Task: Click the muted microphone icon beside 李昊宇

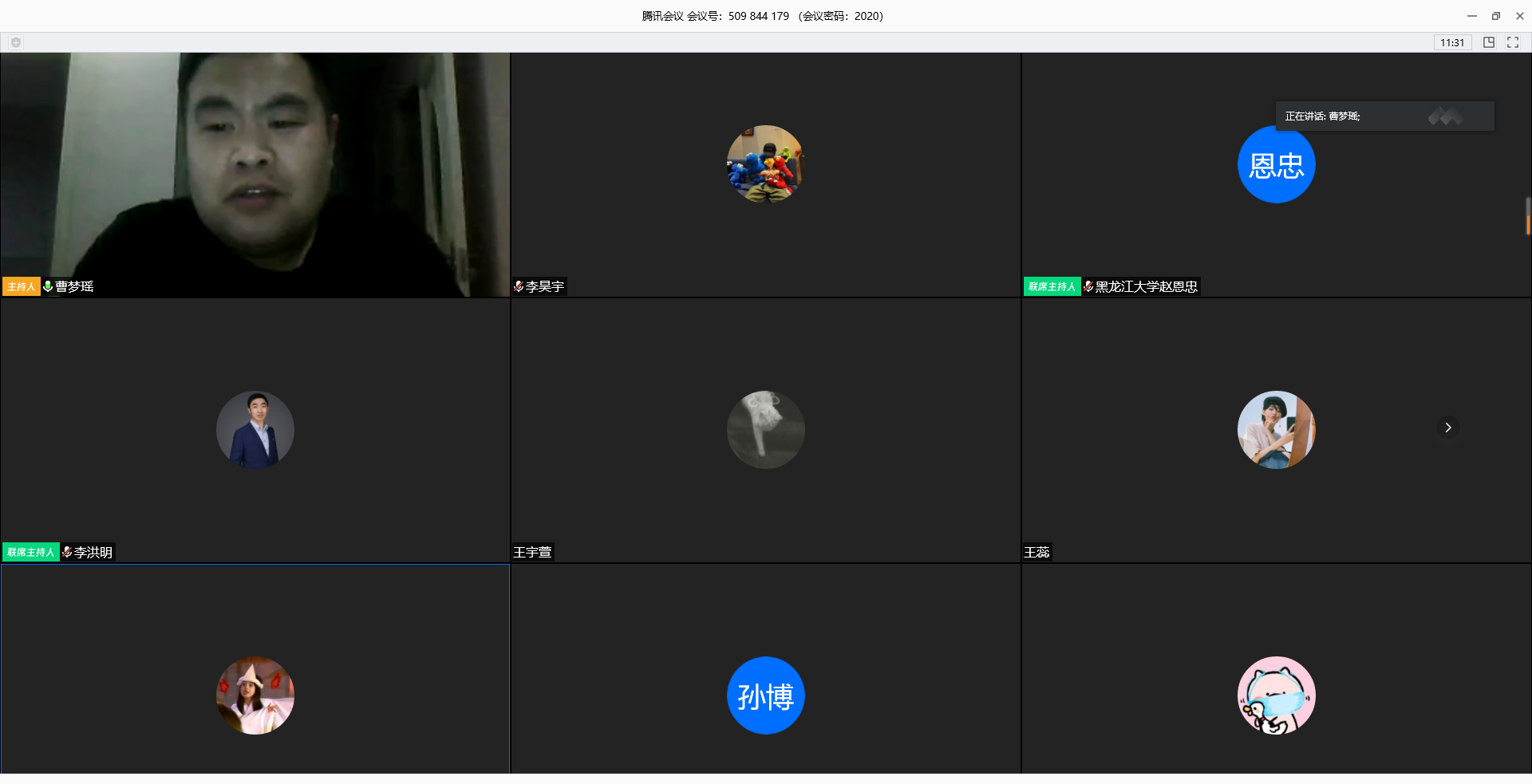Action: point(519,286)
